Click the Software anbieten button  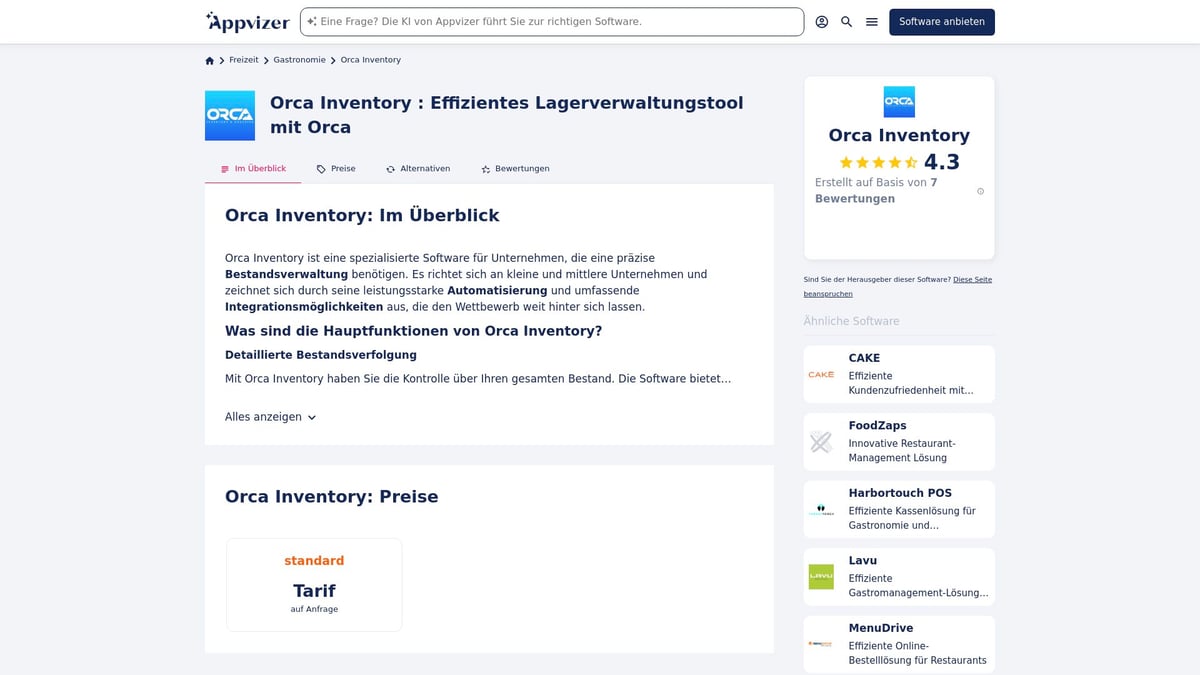click(941, 21)
